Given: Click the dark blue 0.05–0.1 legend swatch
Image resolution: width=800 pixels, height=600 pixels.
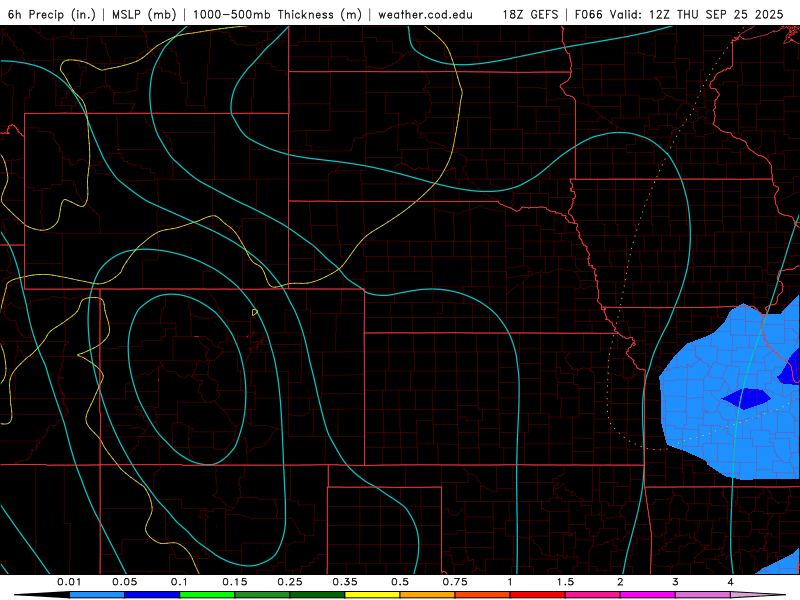Looking at the screenshot, I should tap(152, 595).
